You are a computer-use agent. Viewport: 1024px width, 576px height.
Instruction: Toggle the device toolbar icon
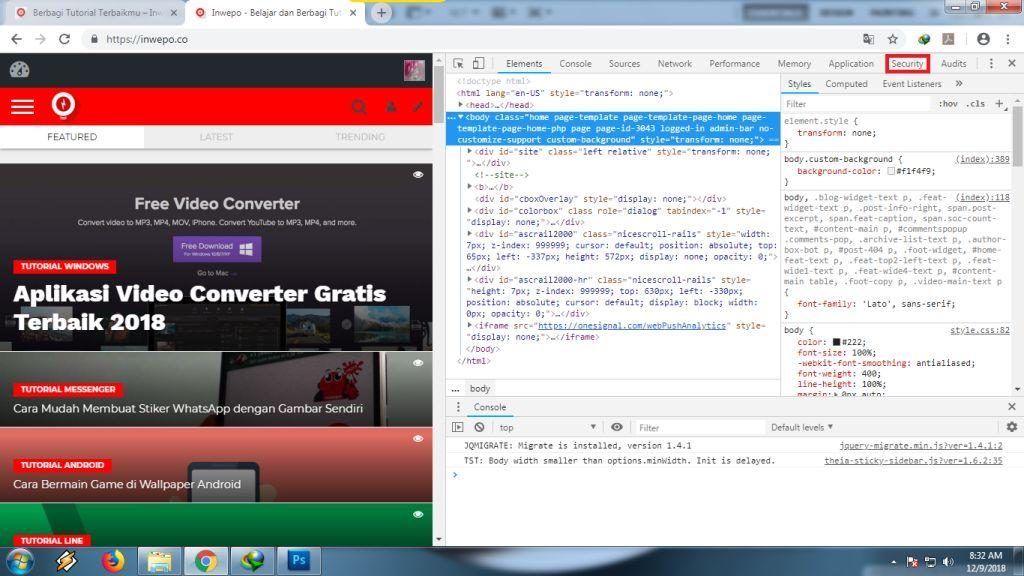point(479,63)
